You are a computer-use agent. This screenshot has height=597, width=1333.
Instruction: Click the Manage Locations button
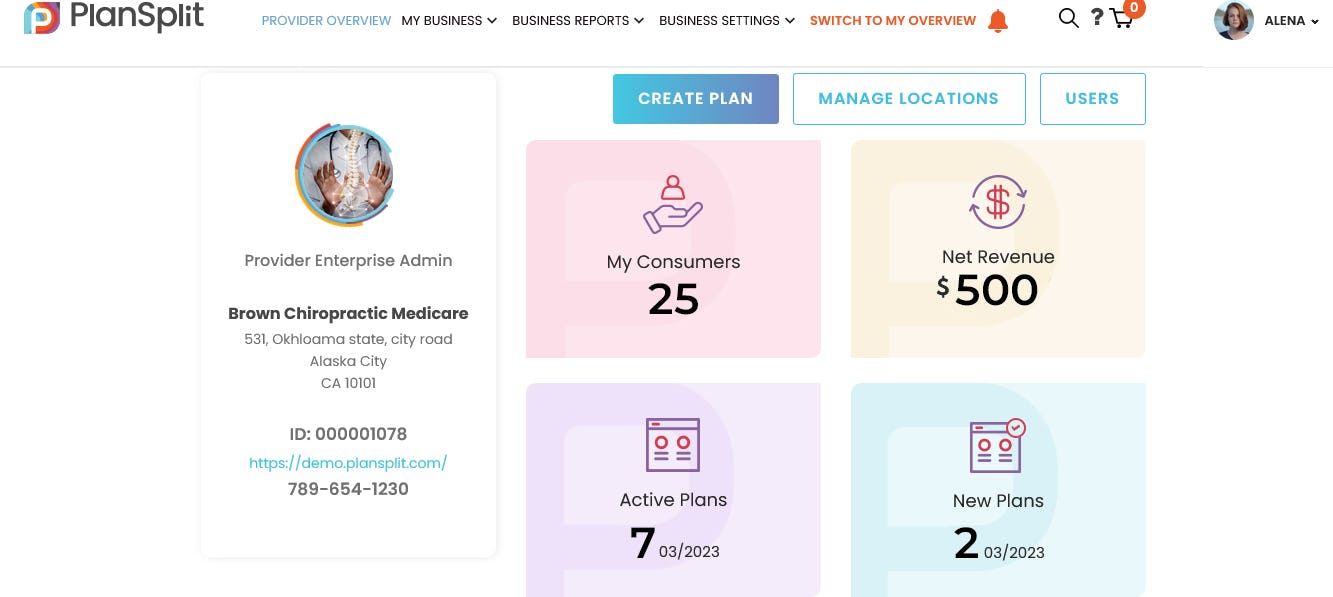[908, 99]
